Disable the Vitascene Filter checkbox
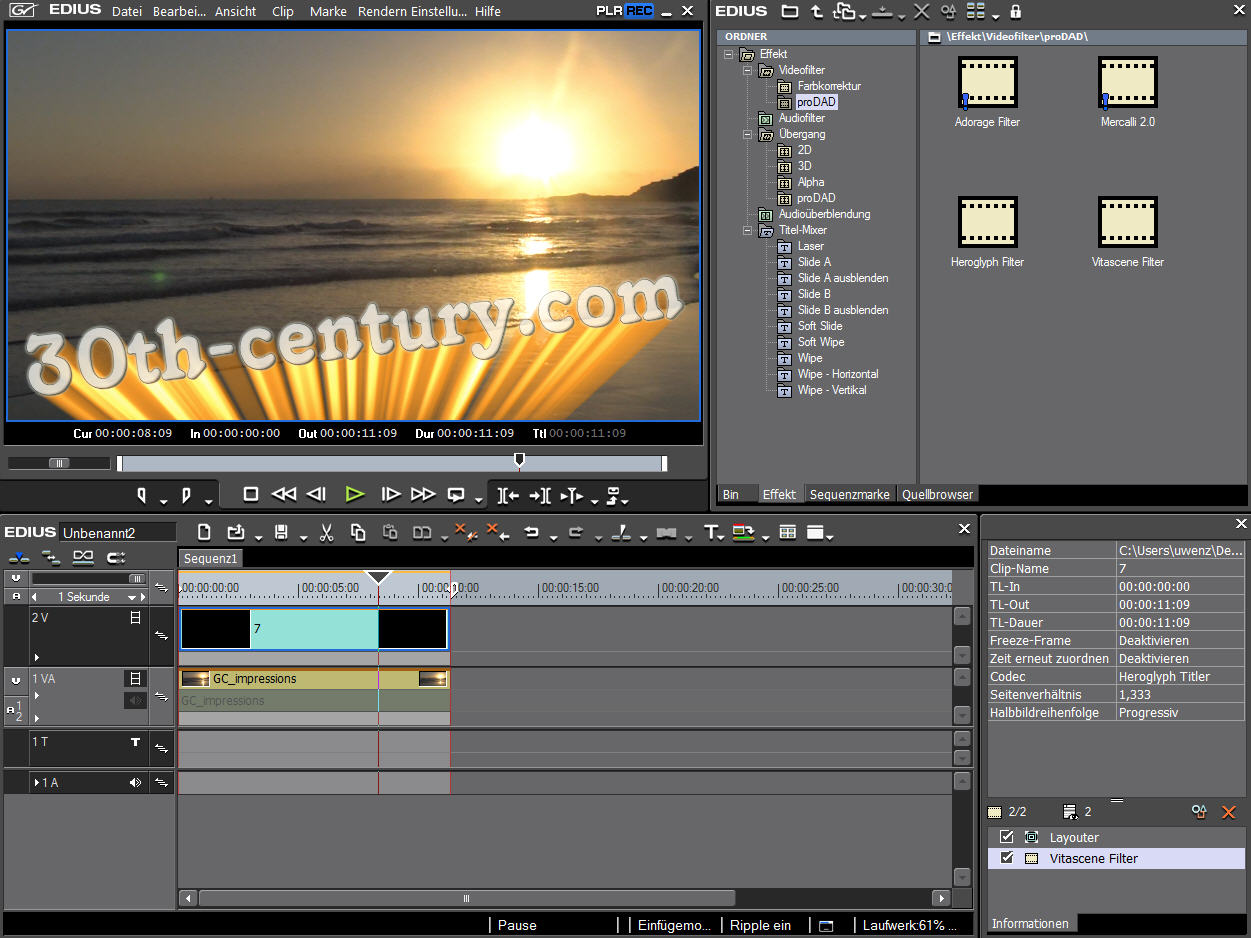 pyautogui.click(x=1007, y=858)
